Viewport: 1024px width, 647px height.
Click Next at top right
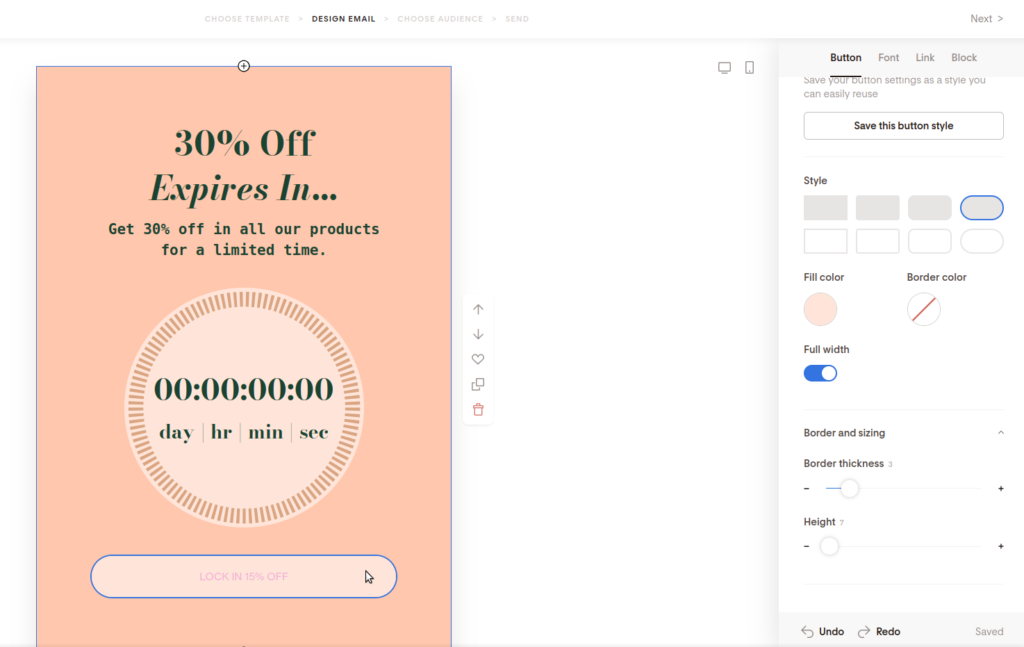[x=986, y=19]
